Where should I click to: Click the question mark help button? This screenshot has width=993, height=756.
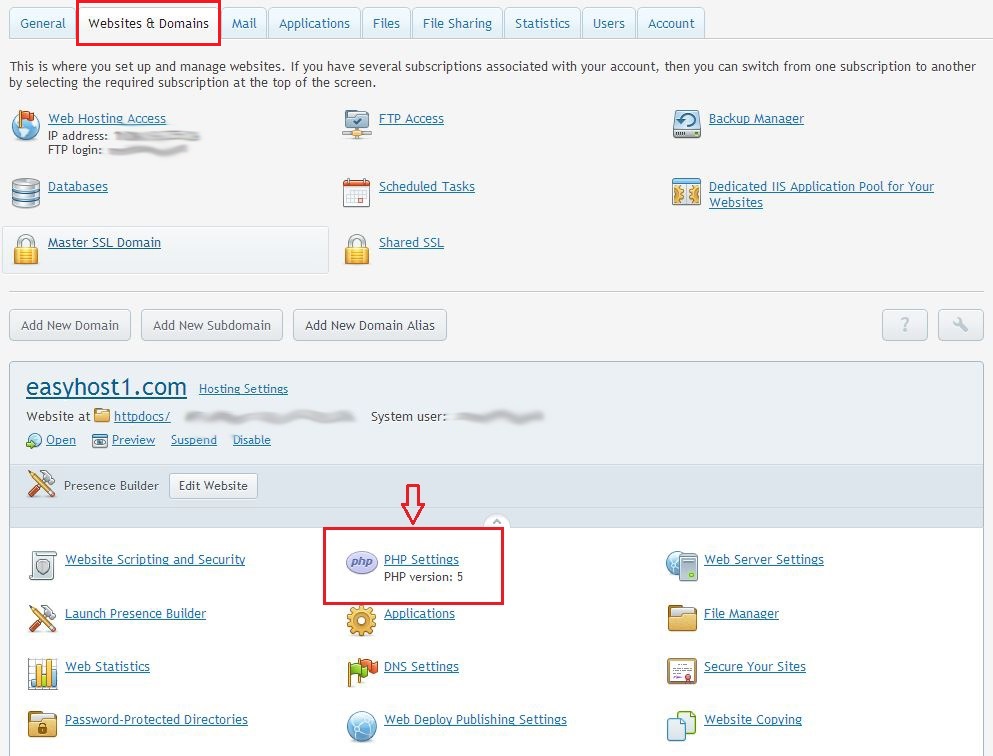click(905, 325)
